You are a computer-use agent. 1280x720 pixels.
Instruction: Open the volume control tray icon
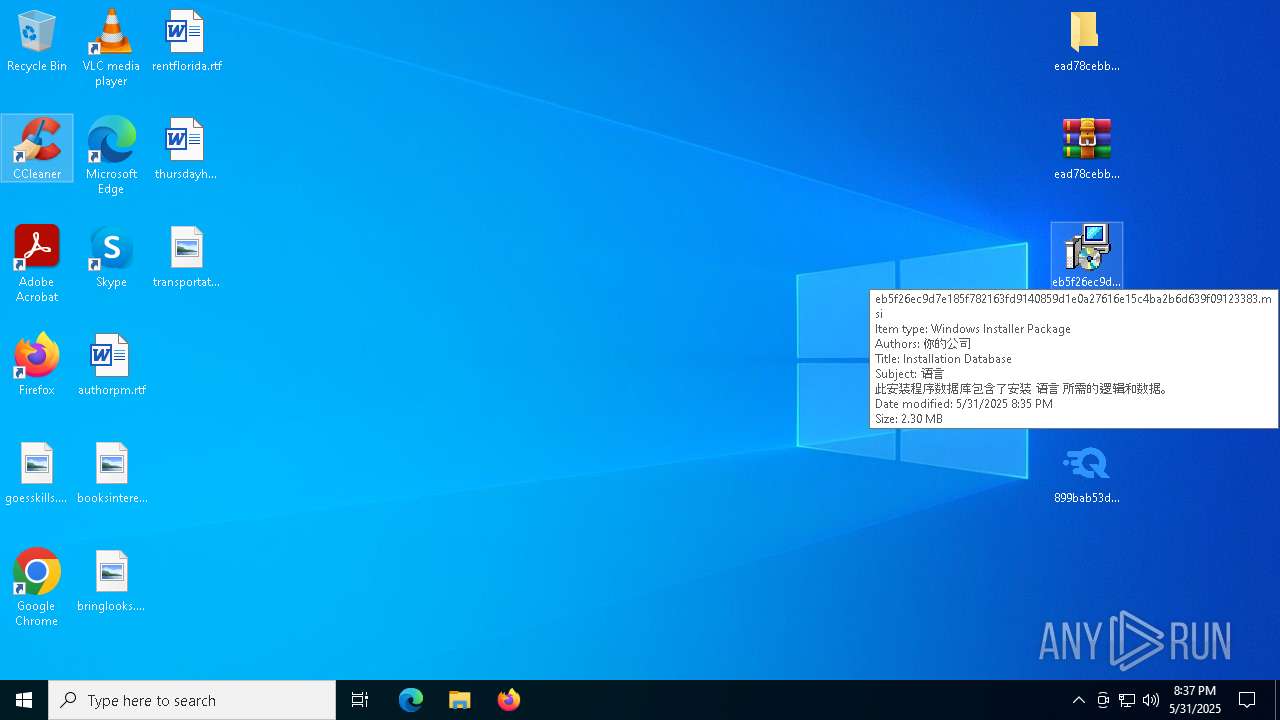click(x=1151, y=700)
